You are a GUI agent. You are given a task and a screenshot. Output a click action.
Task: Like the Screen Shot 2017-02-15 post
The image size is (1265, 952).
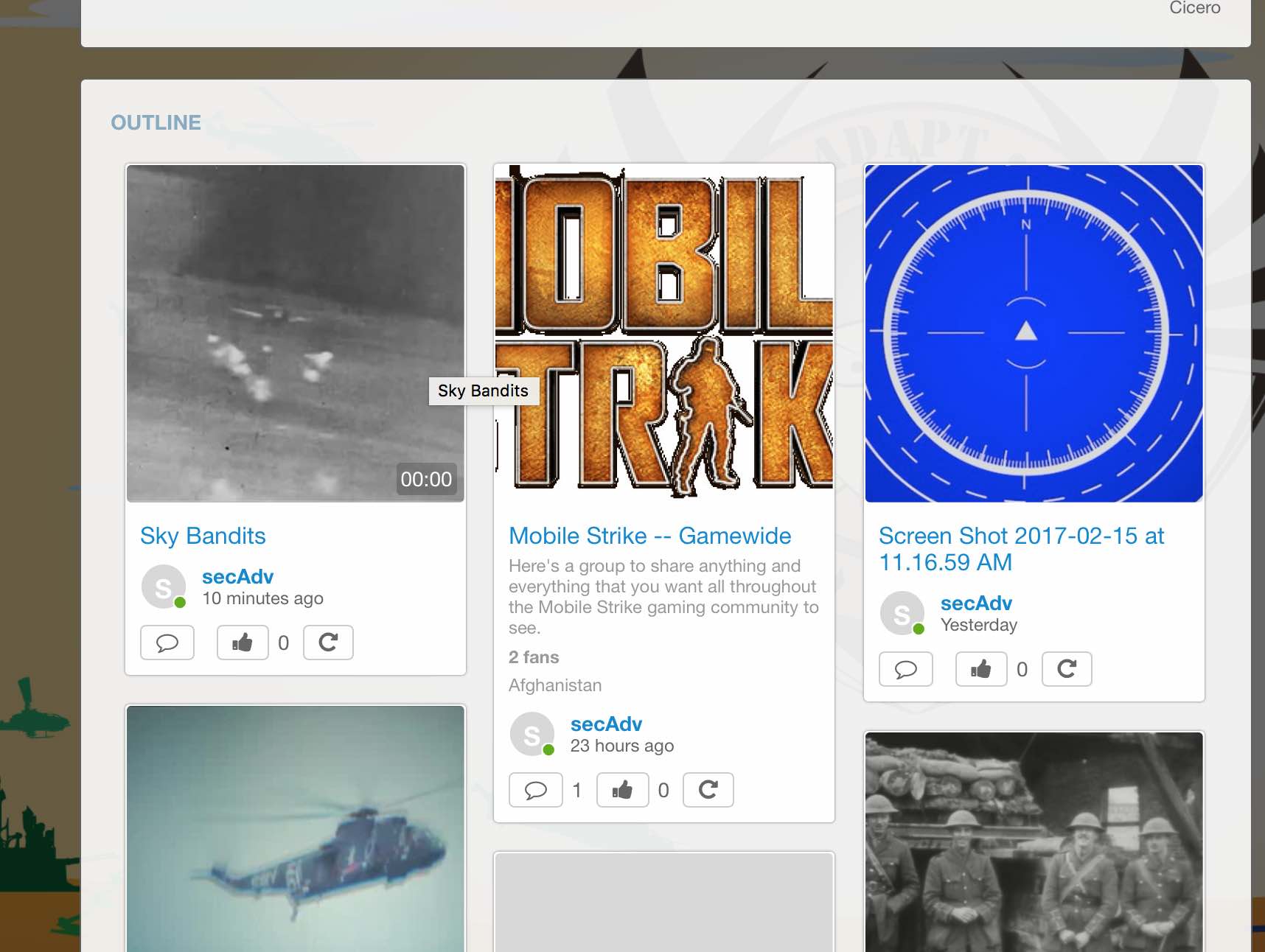pos(981,669)
